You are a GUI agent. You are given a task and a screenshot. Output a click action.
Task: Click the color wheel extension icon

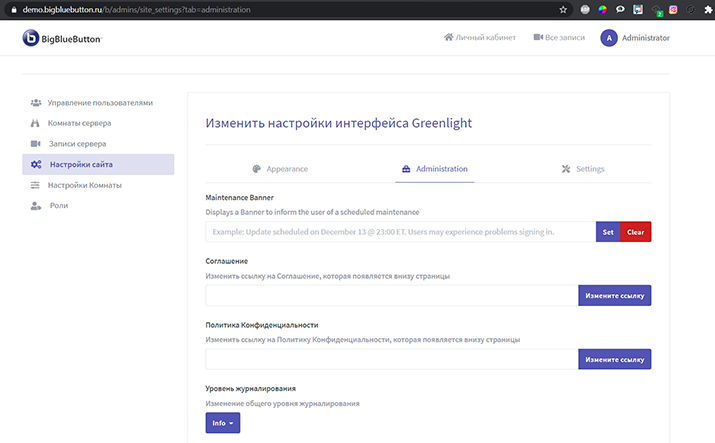click(602, 10)
